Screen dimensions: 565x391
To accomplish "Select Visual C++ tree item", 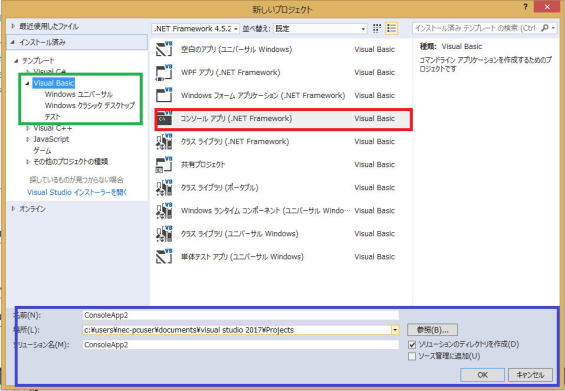I will [x=53, y=128].
